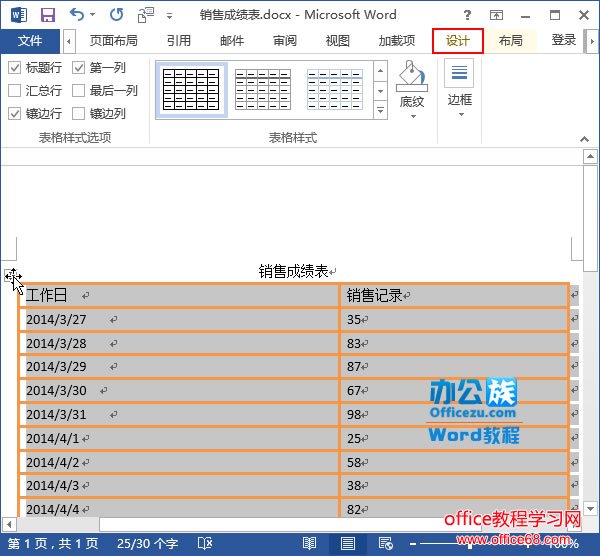Switch to the 引用 tab

179,40
